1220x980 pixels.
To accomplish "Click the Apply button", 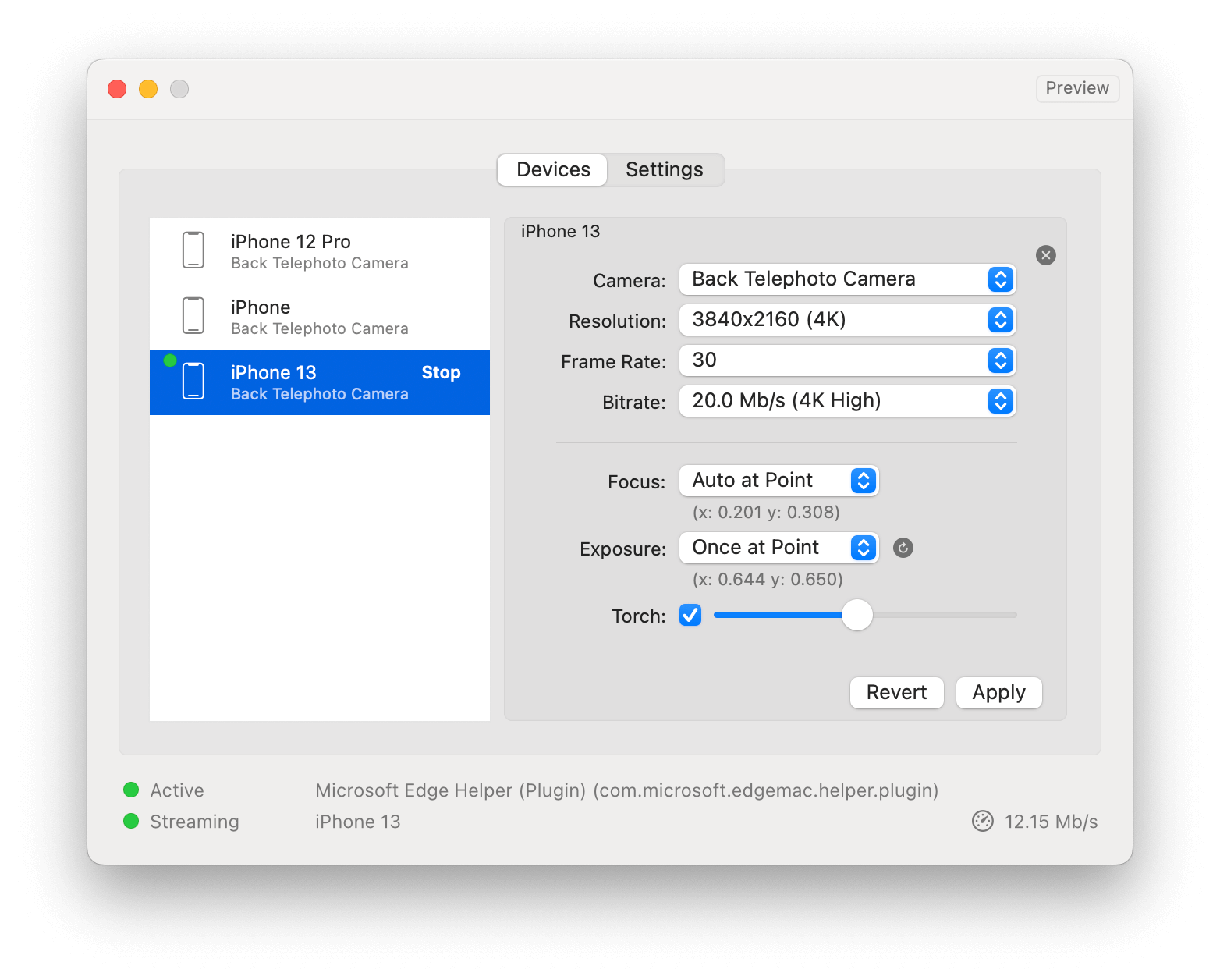I will (998, 692).
